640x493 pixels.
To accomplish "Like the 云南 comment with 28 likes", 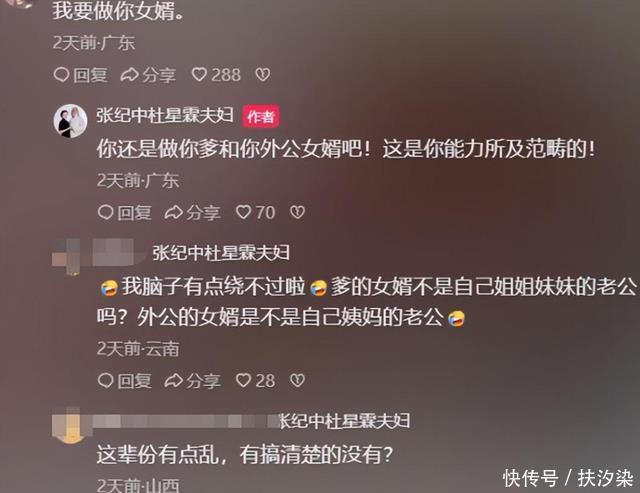I will (256, 380).
